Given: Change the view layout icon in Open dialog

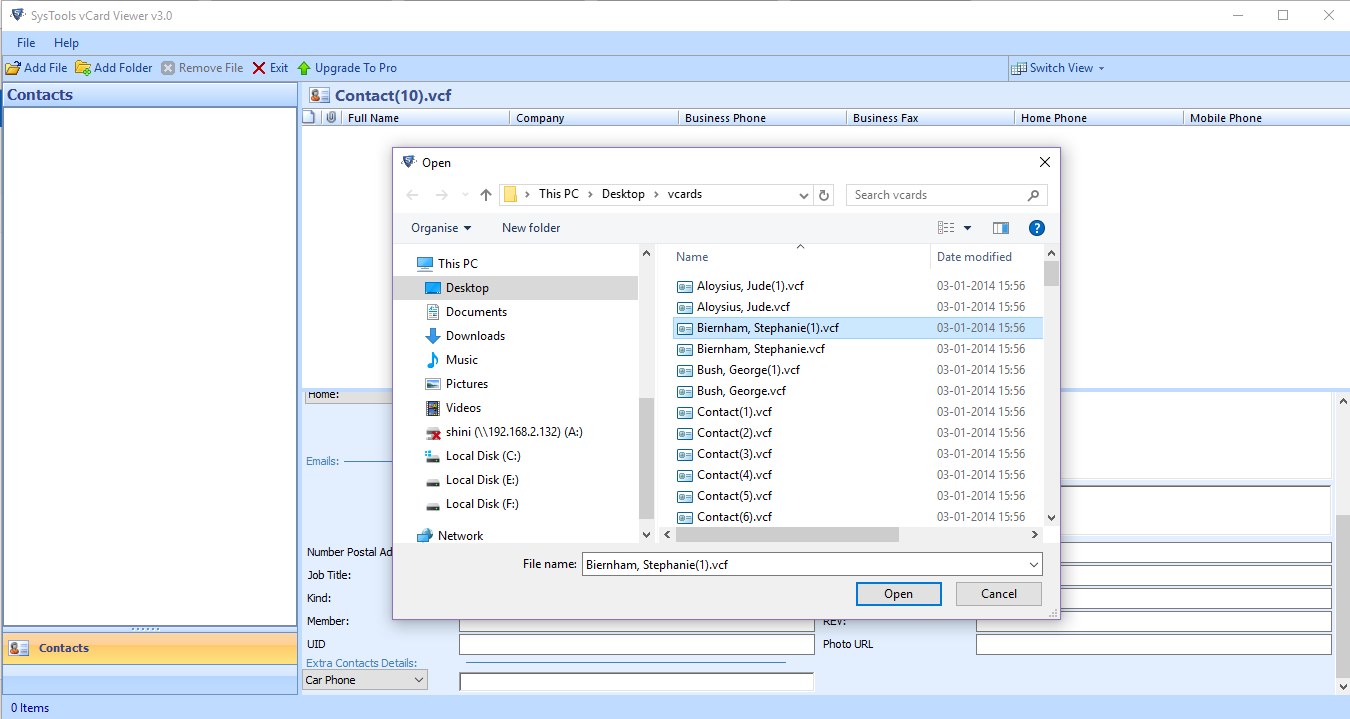Looking at the screenshot, I should tap(946, 228).
